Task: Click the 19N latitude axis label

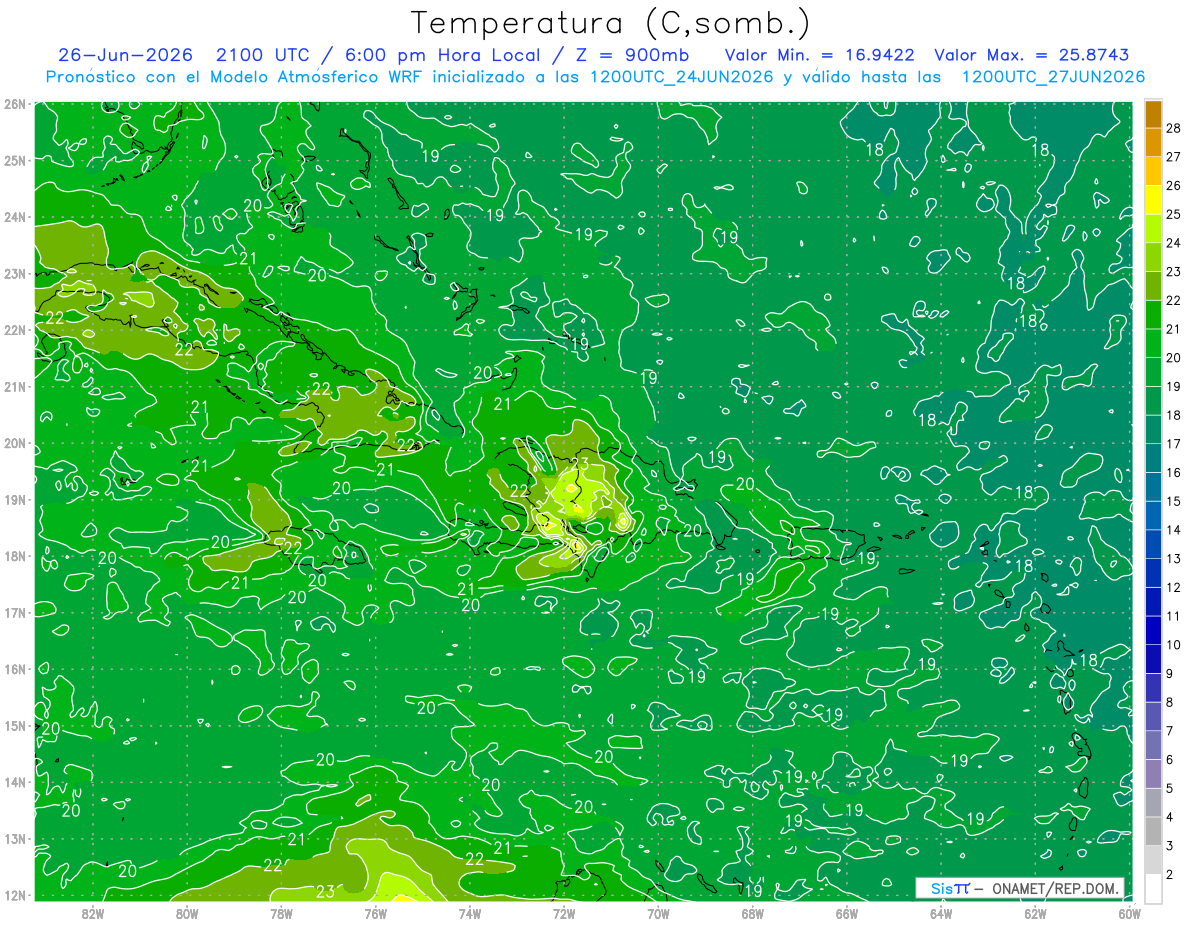Action: [15, 499]
